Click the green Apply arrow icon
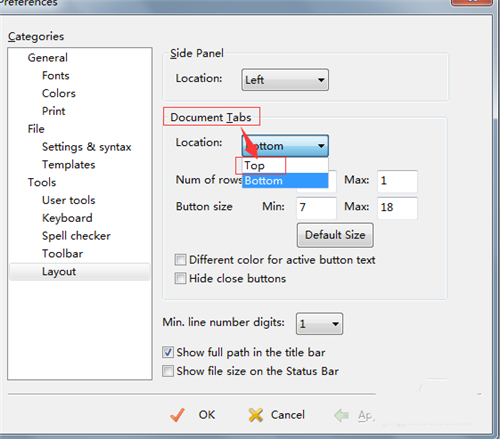 pyautogui.click(x=341, y=415)
